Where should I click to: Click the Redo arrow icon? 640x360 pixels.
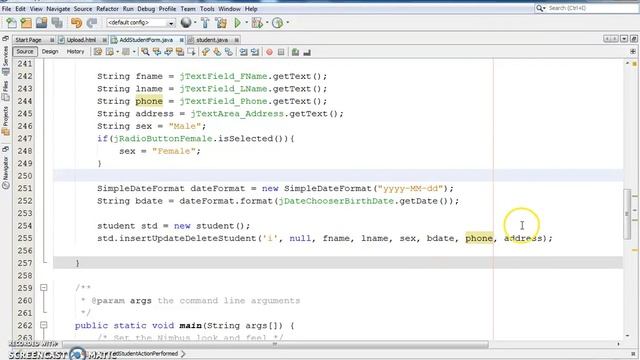pyautogui.click(x=92, y=23)
